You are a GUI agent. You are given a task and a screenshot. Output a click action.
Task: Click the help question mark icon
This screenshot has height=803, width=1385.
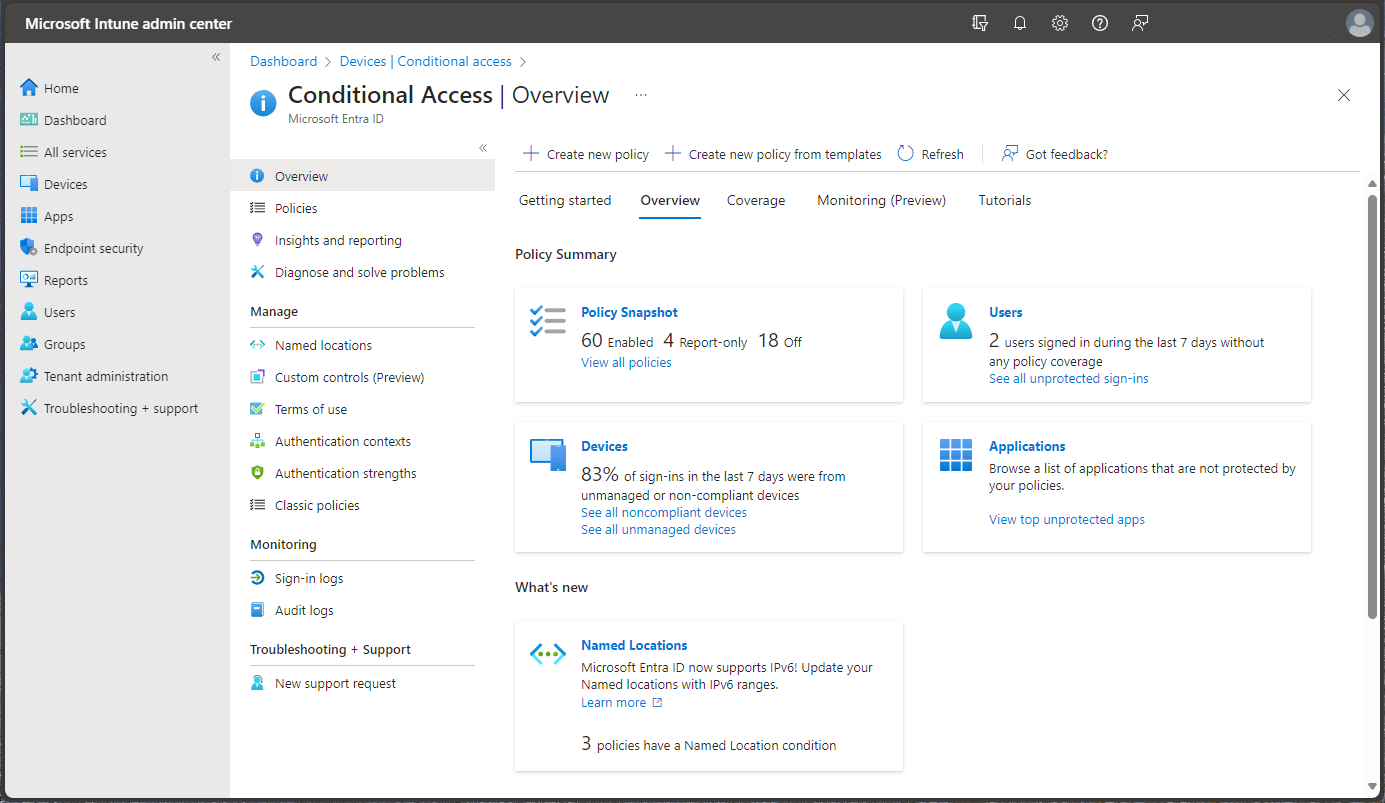point(1100,22)
